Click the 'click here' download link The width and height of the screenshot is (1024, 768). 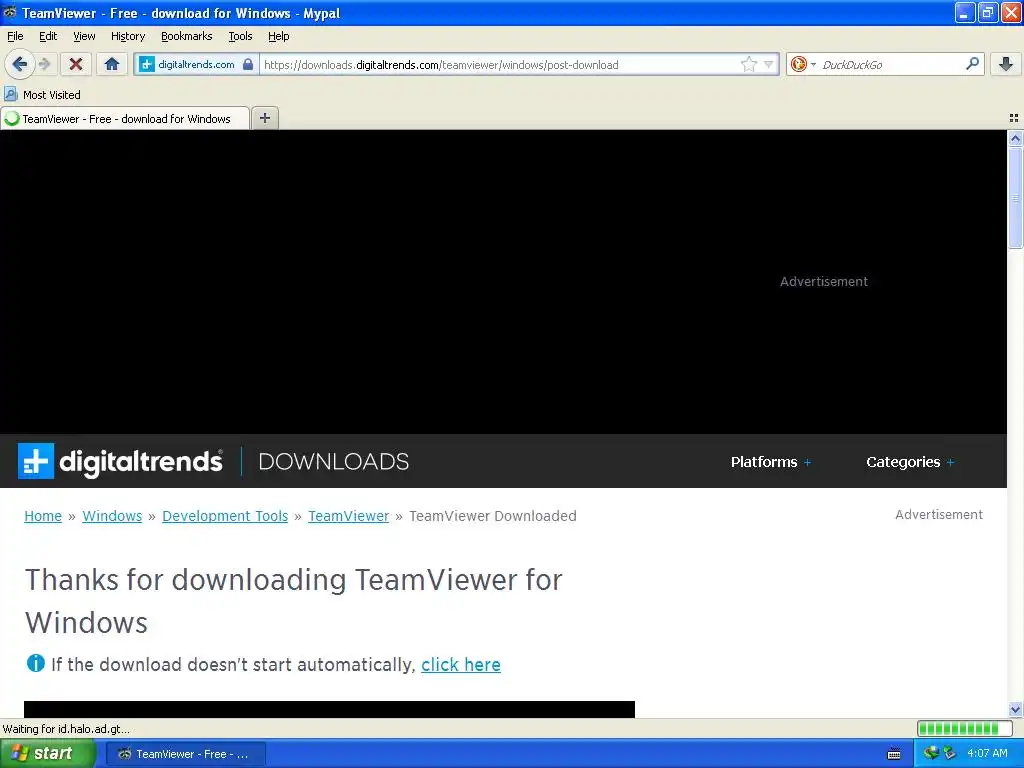click(x=460, y=664)
